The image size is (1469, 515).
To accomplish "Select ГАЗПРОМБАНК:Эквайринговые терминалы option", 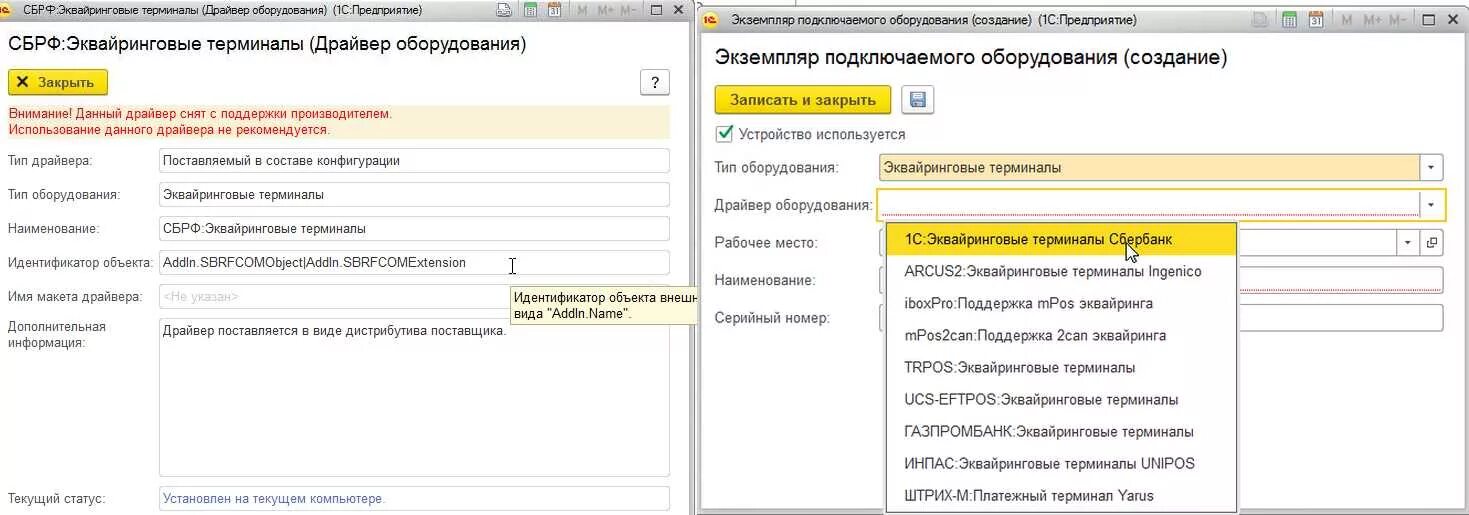I will point(1061,431).
